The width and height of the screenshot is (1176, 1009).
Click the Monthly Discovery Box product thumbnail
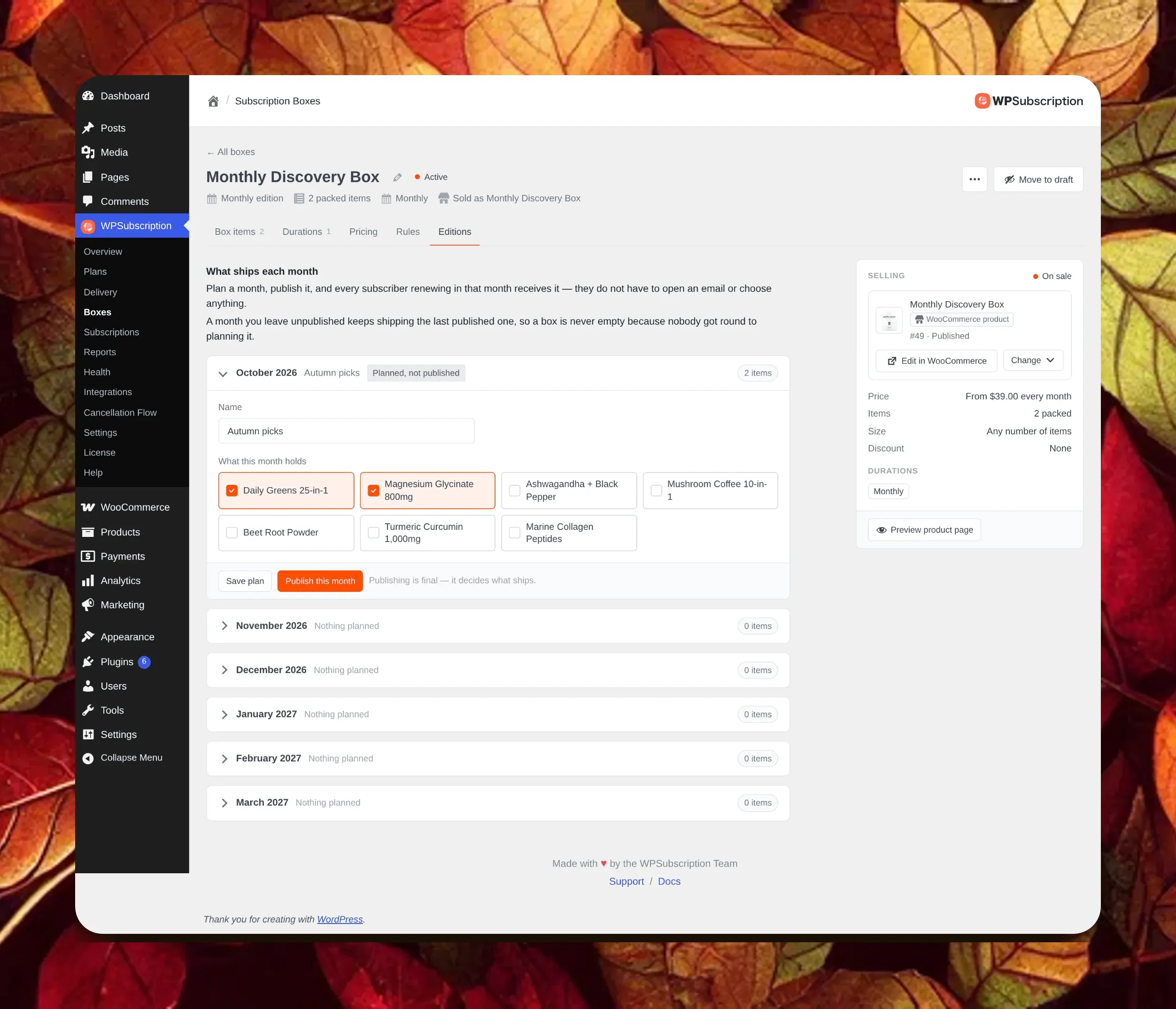889,320
